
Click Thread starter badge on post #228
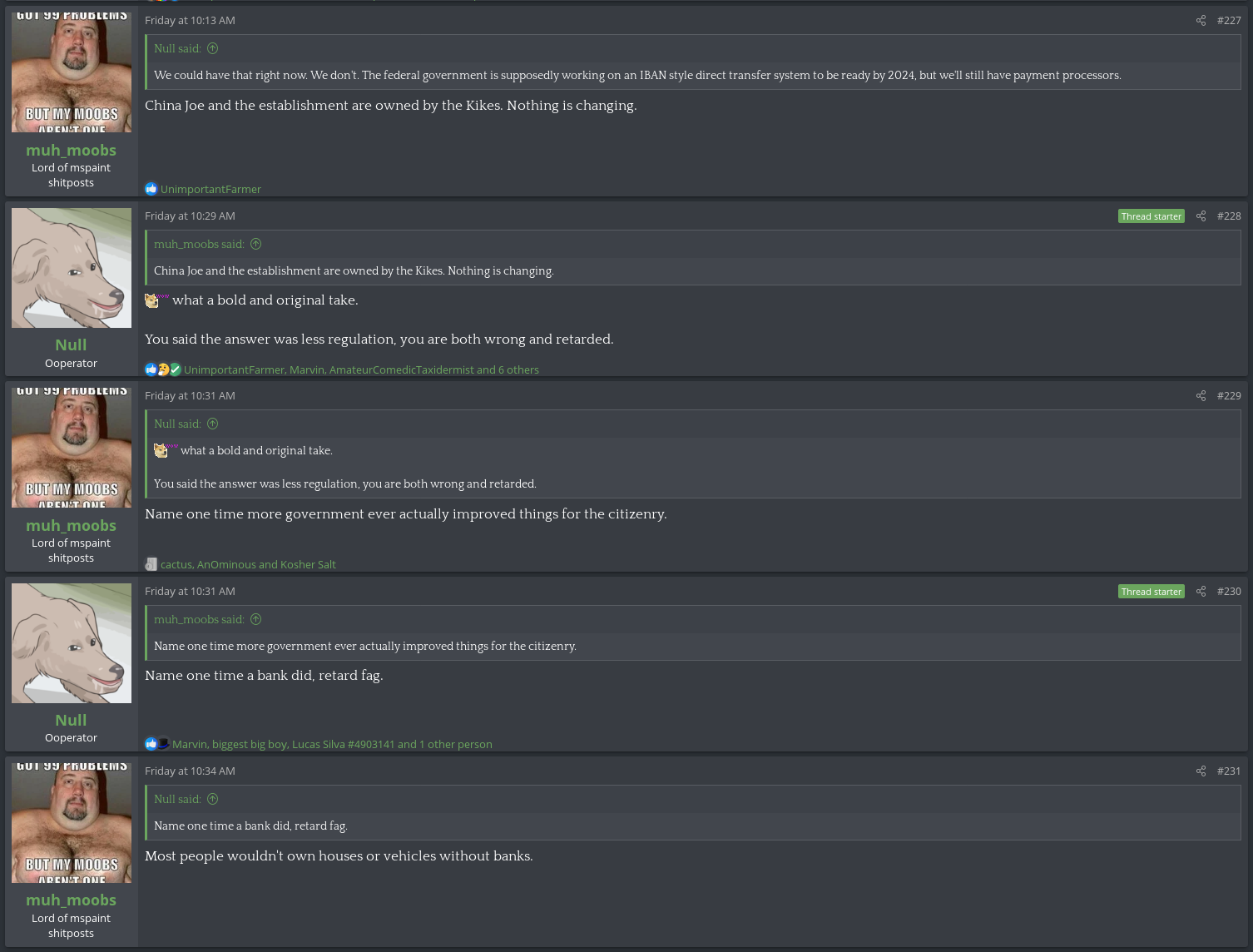(1151, 216)
